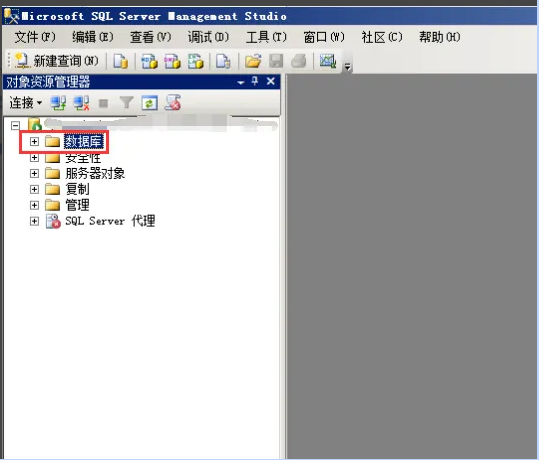This screenshot has height=460, width=539.
Task: Start an Analysis Services XMLA Query
Action: (196, 61)
